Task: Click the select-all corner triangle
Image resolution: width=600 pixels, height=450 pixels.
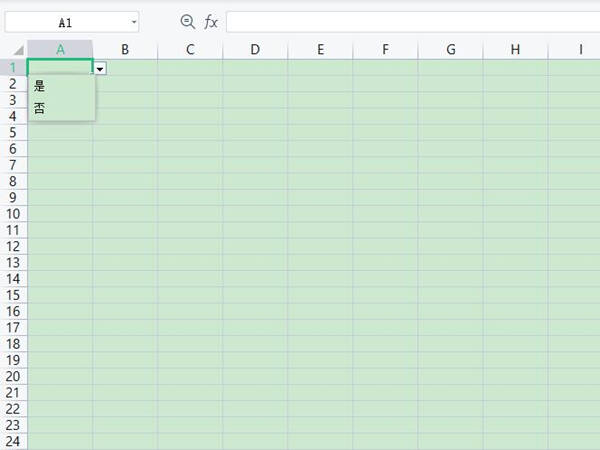Action: click(x=18, y=50)
